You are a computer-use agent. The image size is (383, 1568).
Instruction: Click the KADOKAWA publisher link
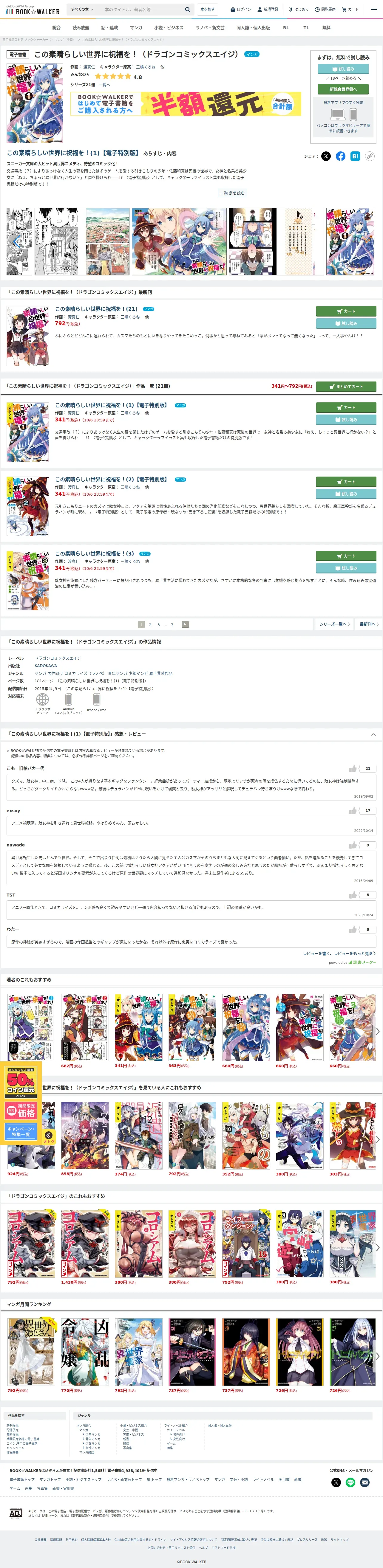pyautogui.click(x=46, y=666)
